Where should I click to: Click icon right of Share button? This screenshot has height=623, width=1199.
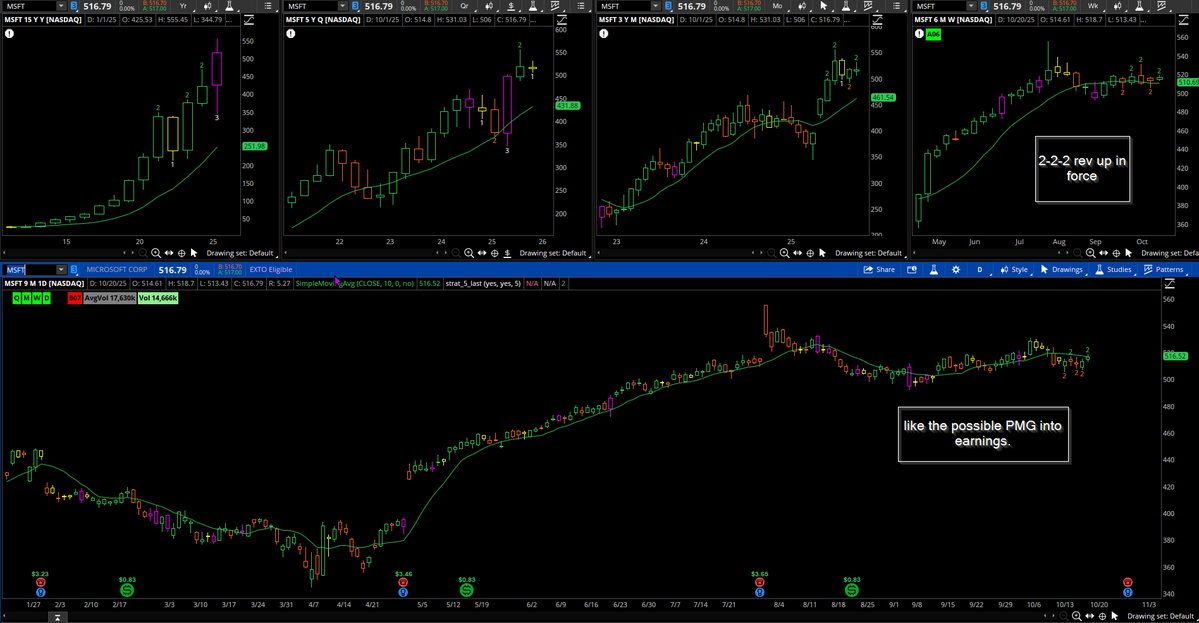[911, 269]
